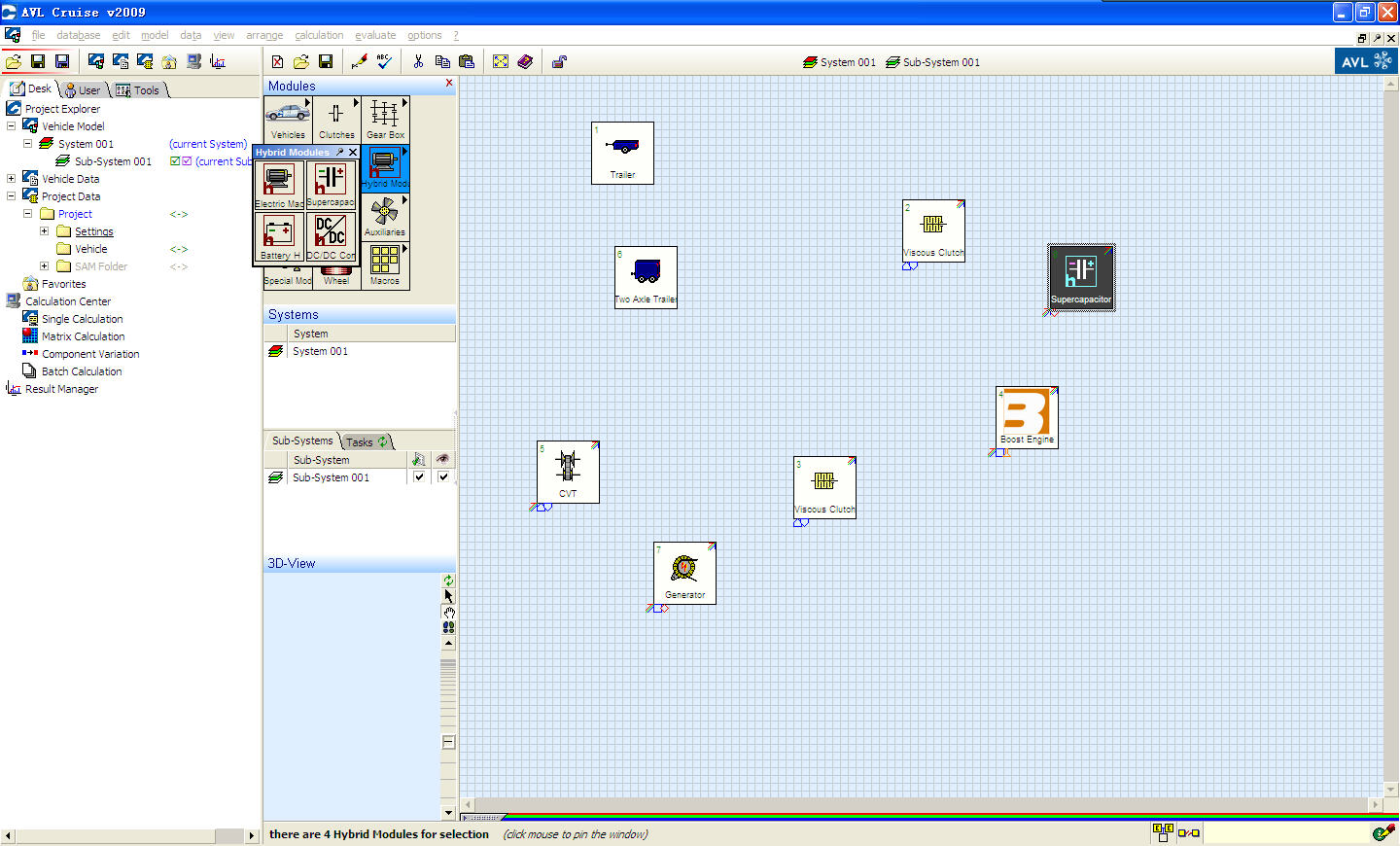Select the CVT component on canvas

568,472
